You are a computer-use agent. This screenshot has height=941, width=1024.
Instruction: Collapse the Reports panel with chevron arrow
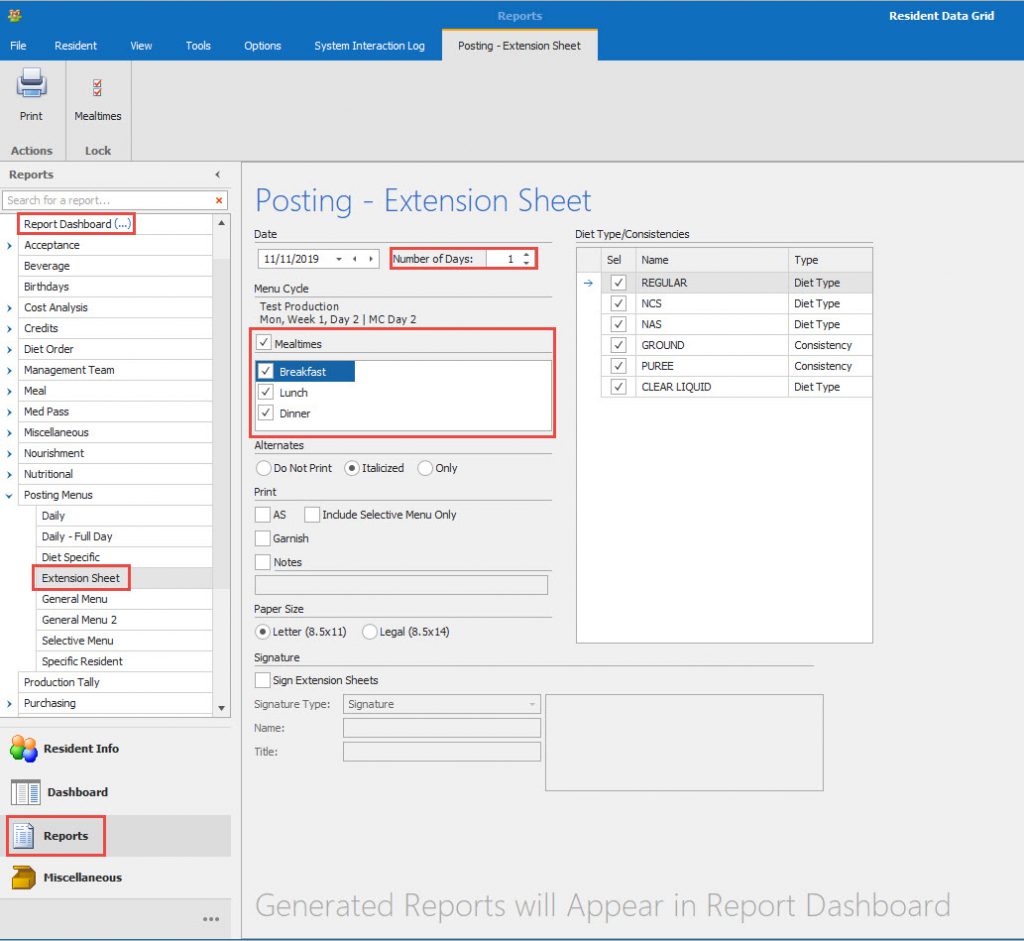point(218,175)
